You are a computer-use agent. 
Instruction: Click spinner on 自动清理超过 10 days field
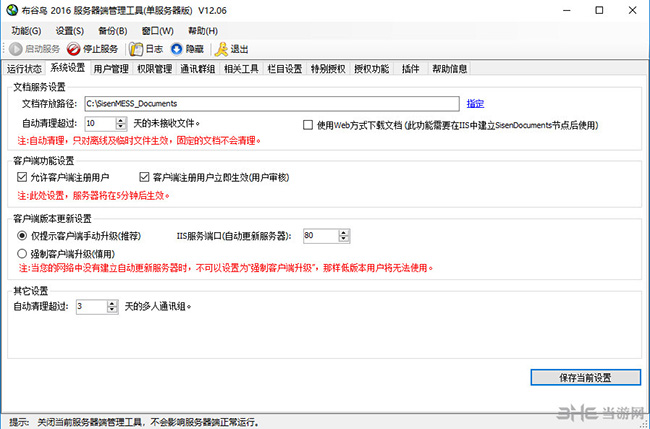[x=119, y=124]
